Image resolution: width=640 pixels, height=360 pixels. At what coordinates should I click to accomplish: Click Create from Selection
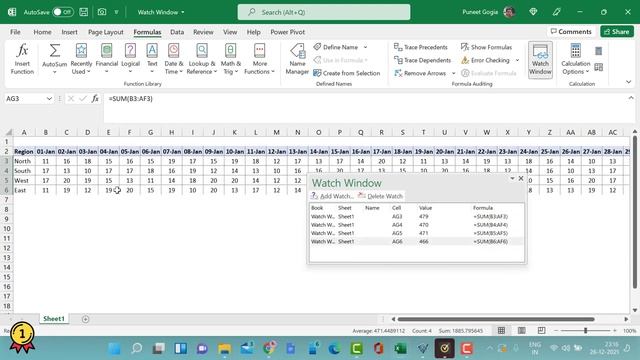point(347,73)
